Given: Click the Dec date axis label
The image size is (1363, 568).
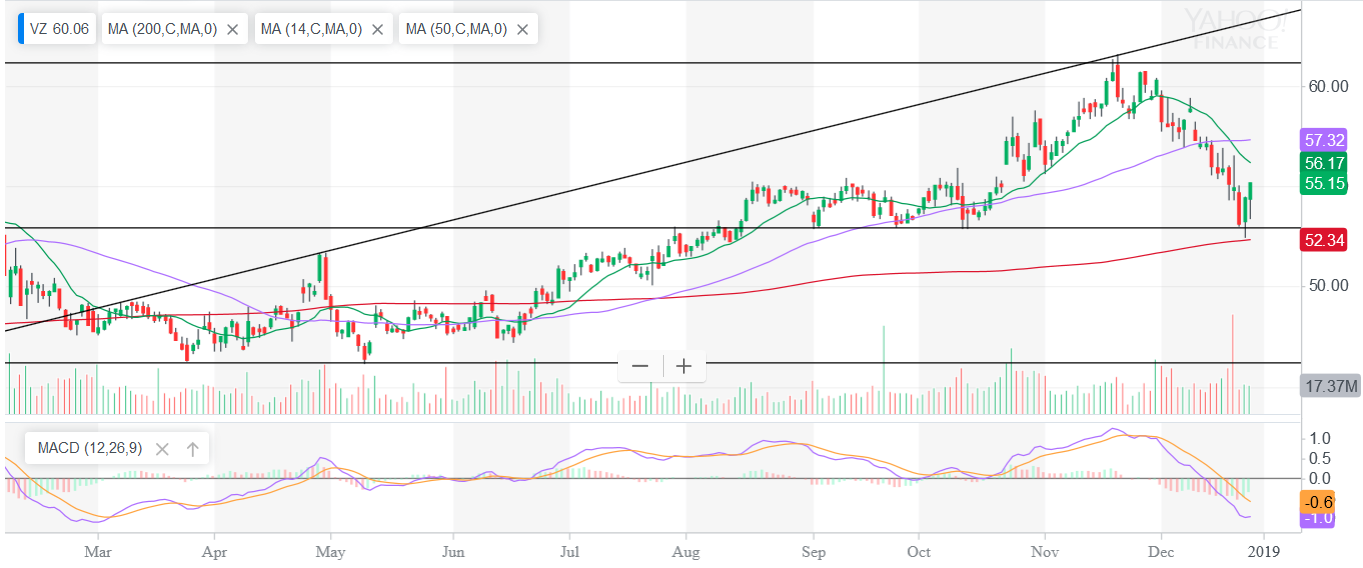Looking at the screenshot, I should click(x=1160, y=551).
